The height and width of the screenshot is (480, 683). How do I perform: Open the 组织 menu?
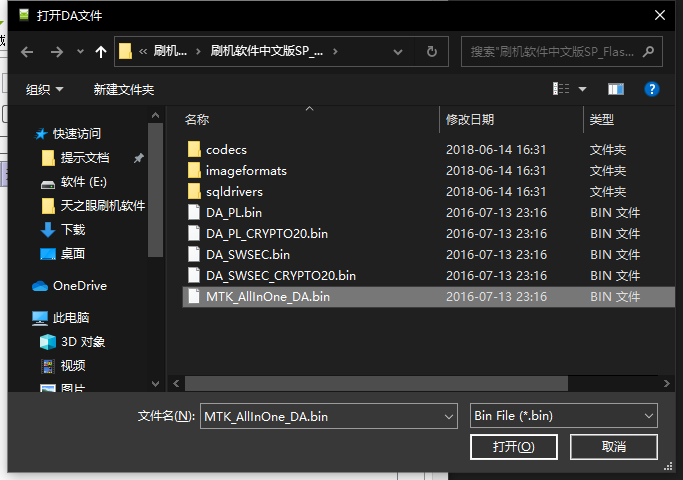44,89
